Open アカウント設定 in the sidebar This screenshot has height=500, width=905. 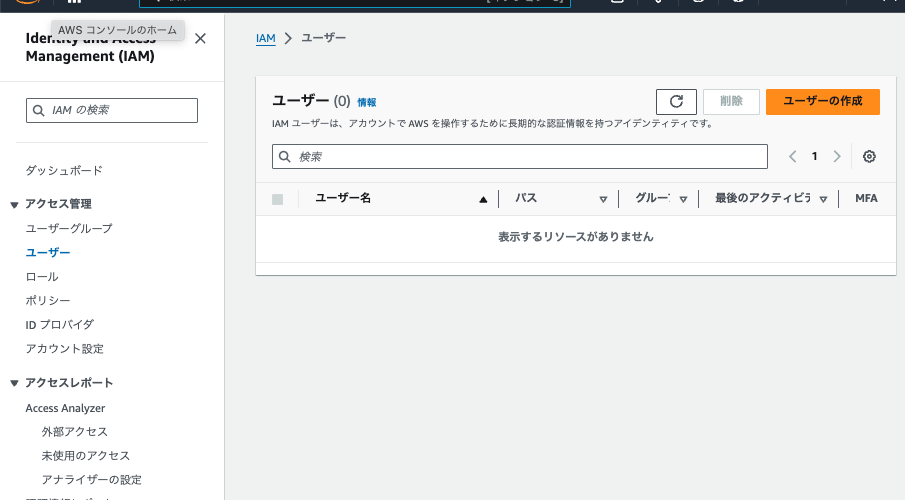pyautogui.click(x=65, y=349)
